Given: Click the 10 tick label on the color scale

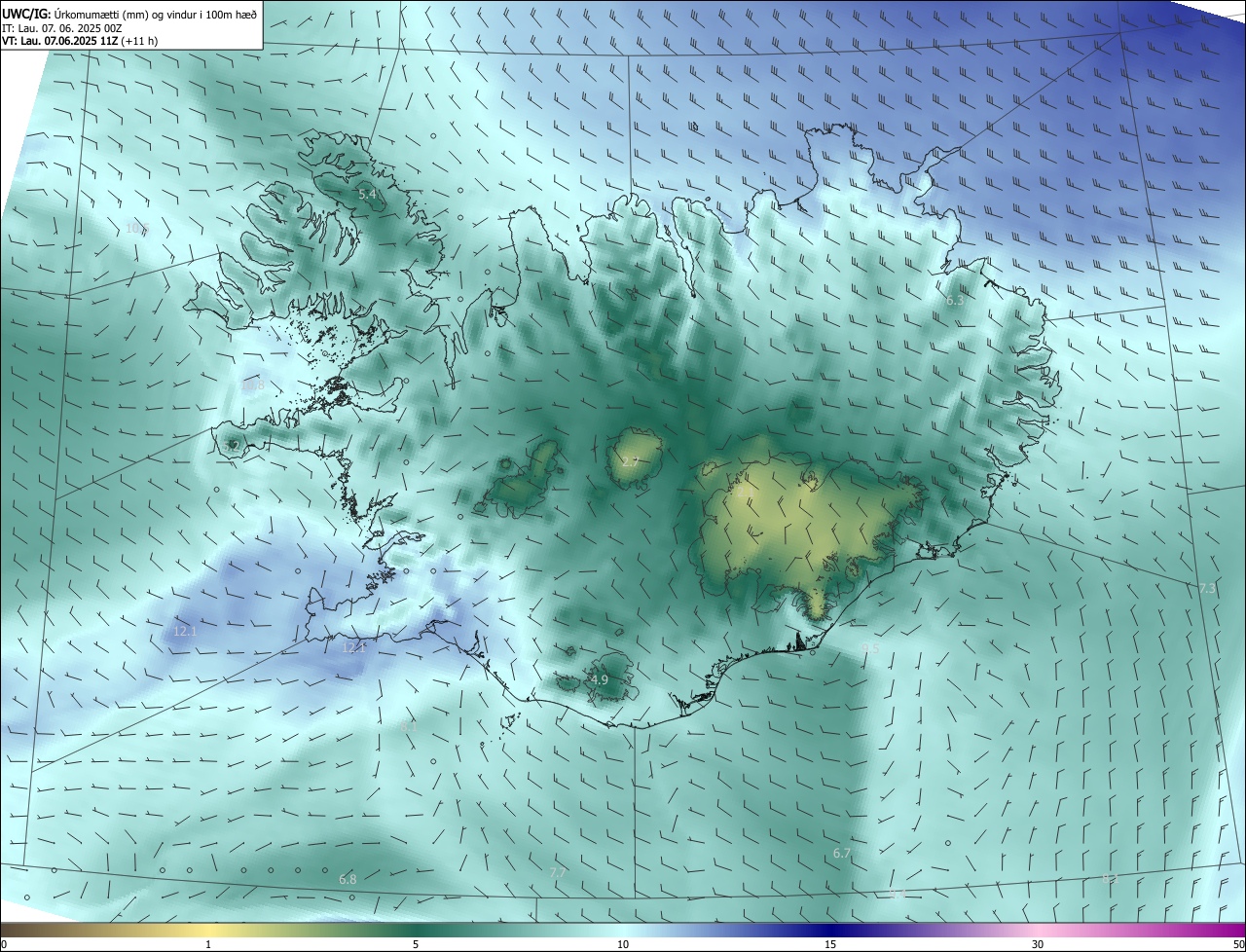Looking at the screenshot, I should coord(623,944).
